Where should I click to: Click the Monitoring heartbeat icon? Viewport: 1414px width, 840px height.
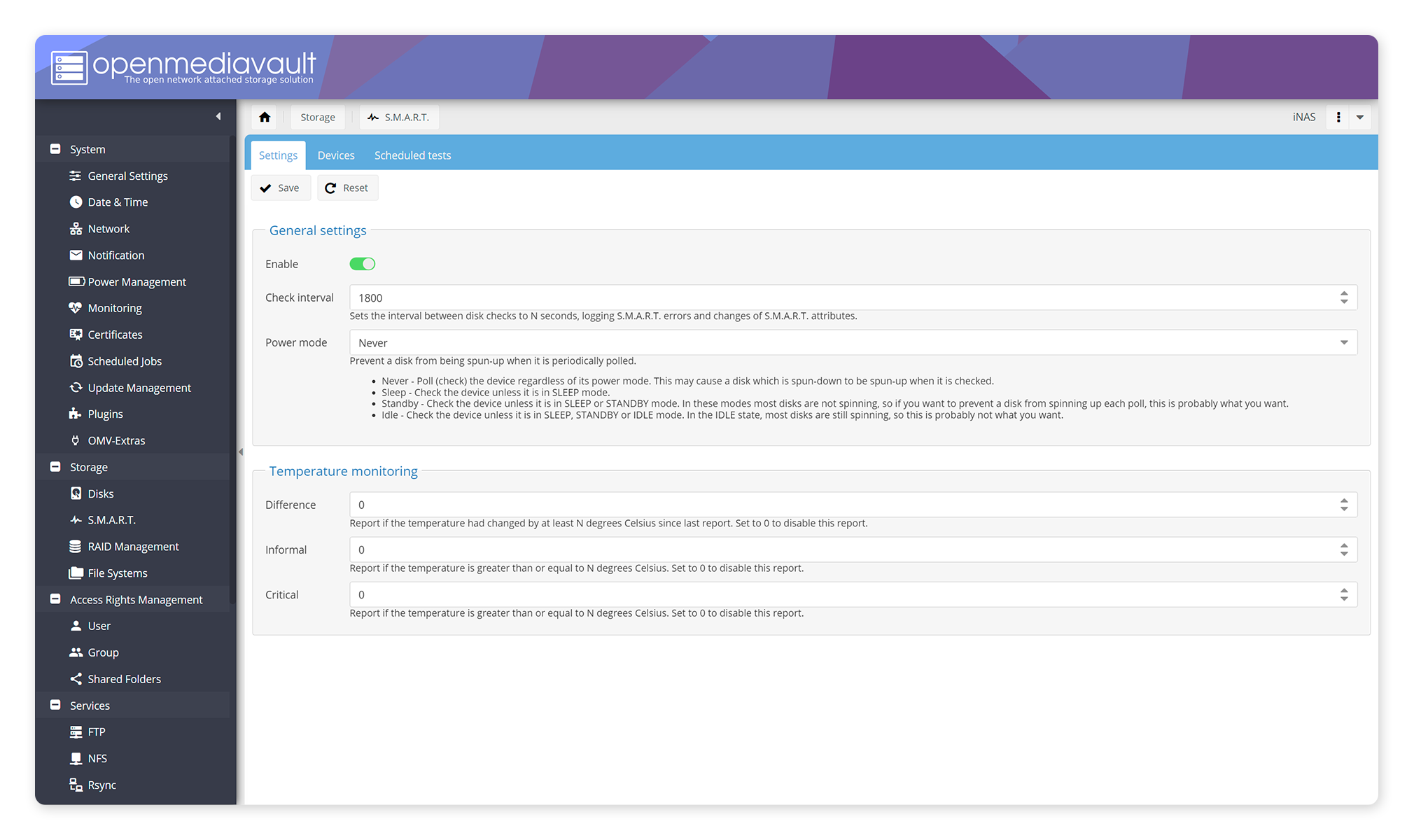[x=76, y=308]
